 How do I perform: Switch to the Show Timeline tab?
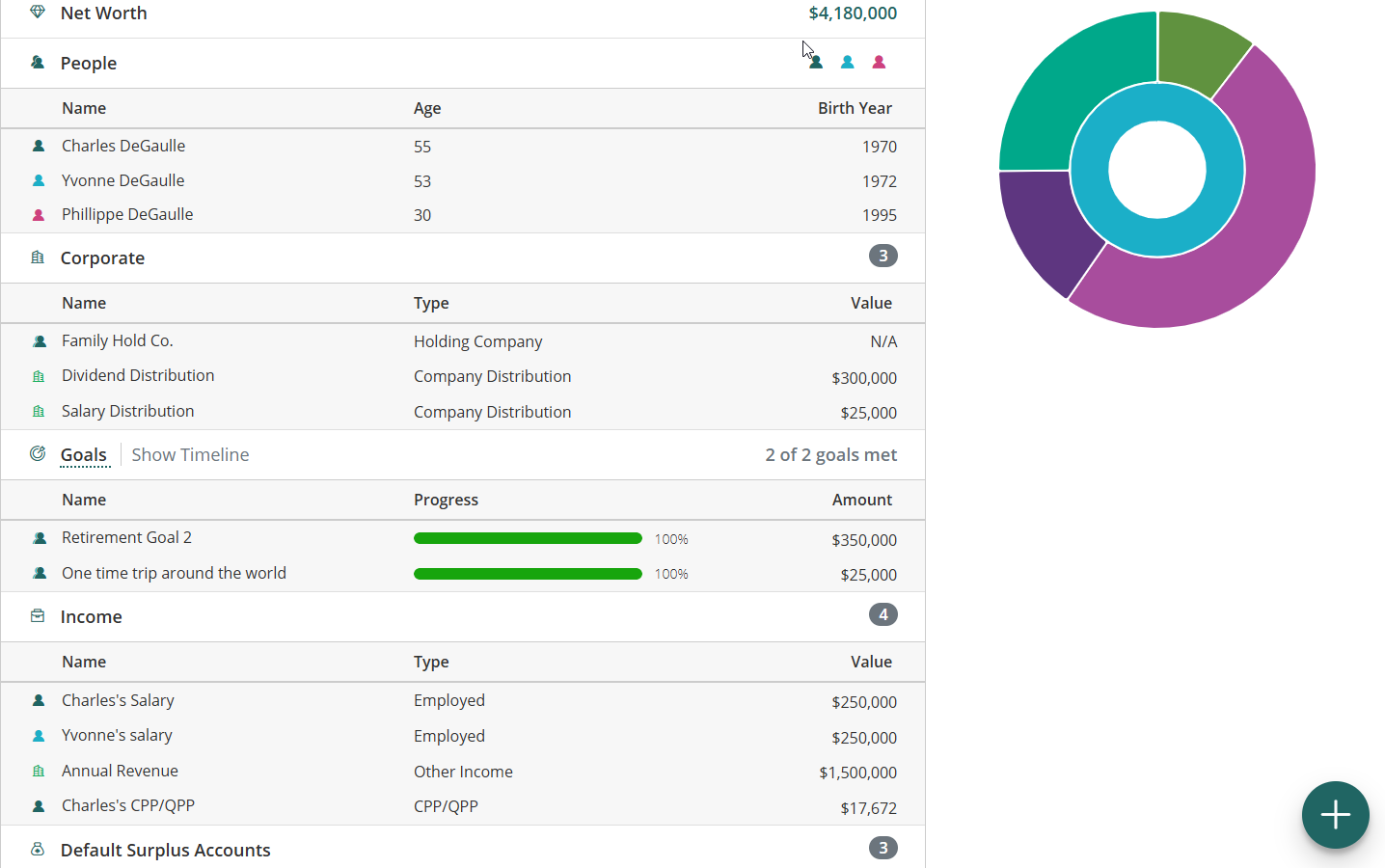[x=190, y=455]
